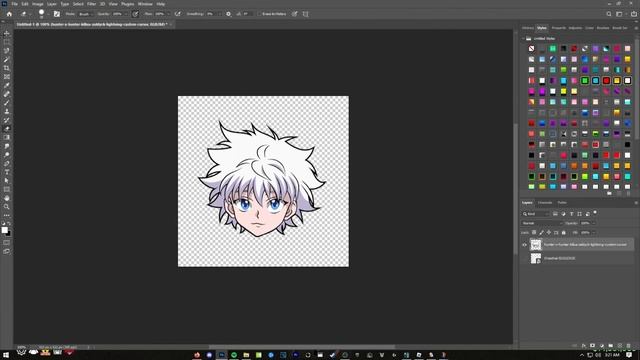640x360 pixels.
Task: Filter layers by pixel layers
Action: tap(555, 214)
